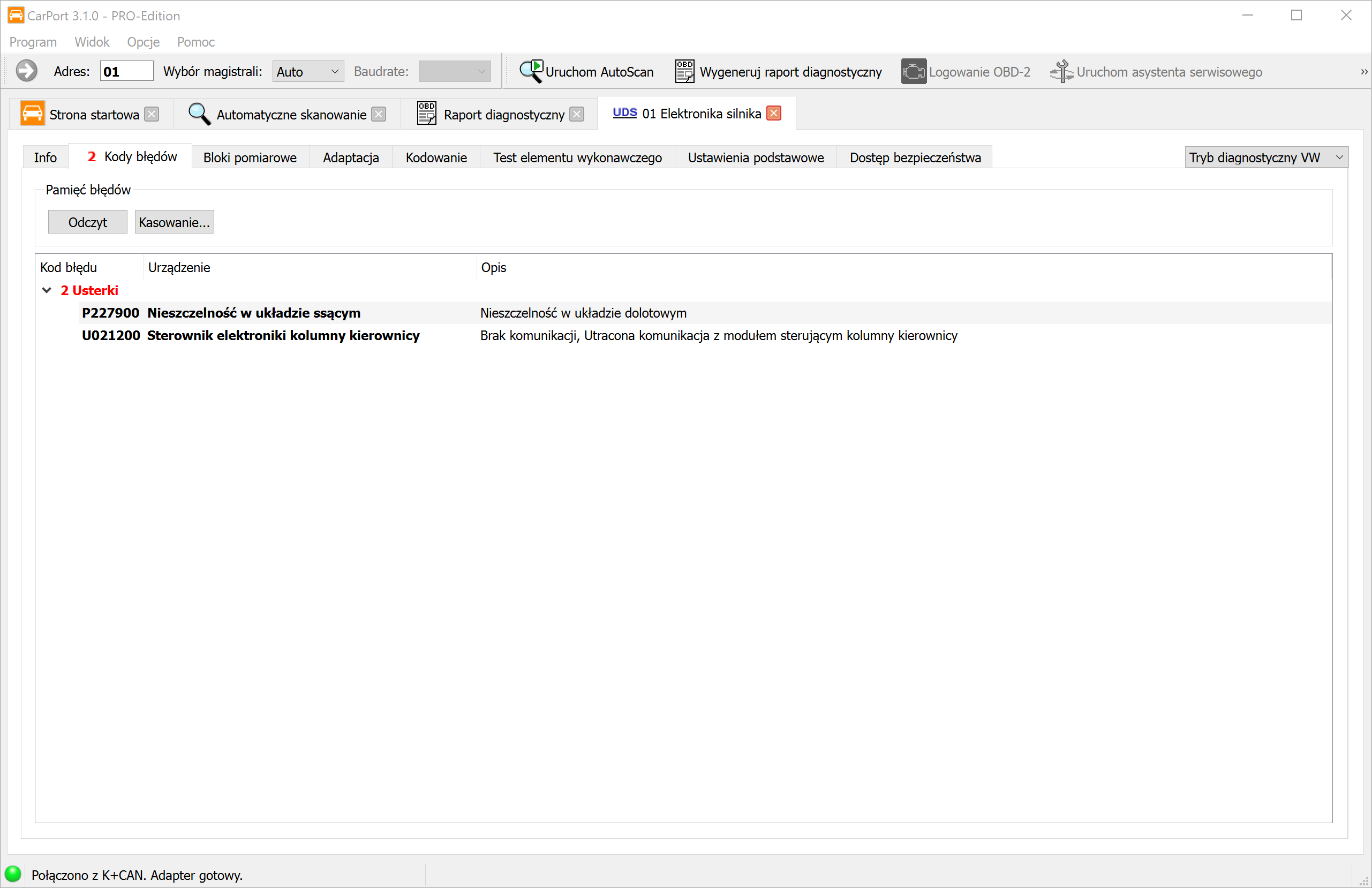Image resolution: width=1372 pixels, height=888 pixels.
Task: Click the Wygeneruj raport diagnostyczny OBD icon
Action: tap(684, 72)
